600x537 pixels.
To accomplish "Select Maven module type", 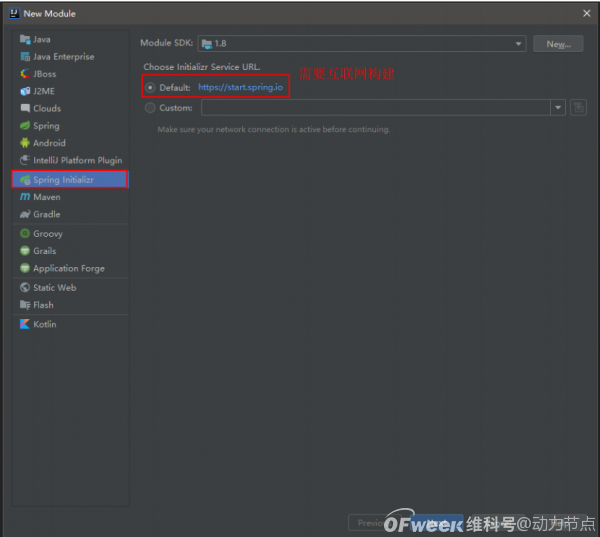I will click(71, 197).
